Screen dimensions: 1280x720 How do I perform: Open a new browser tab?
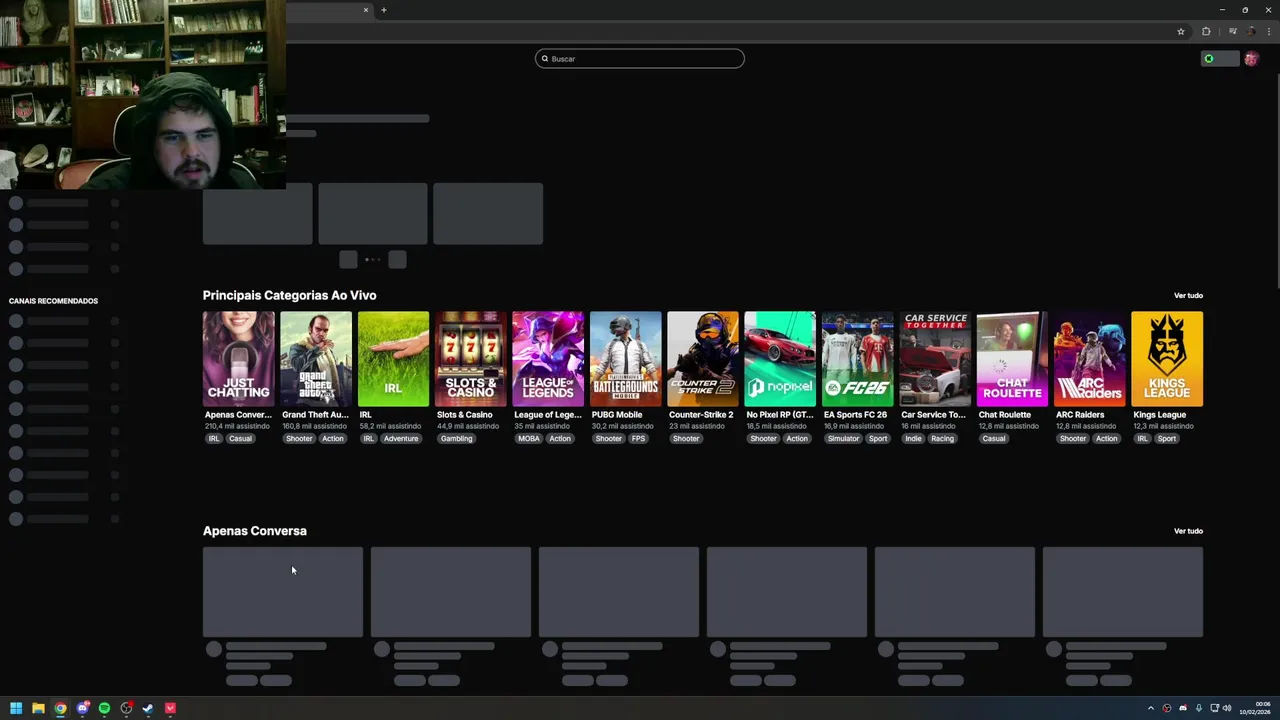pyautogui.click(x=384, y=10)
